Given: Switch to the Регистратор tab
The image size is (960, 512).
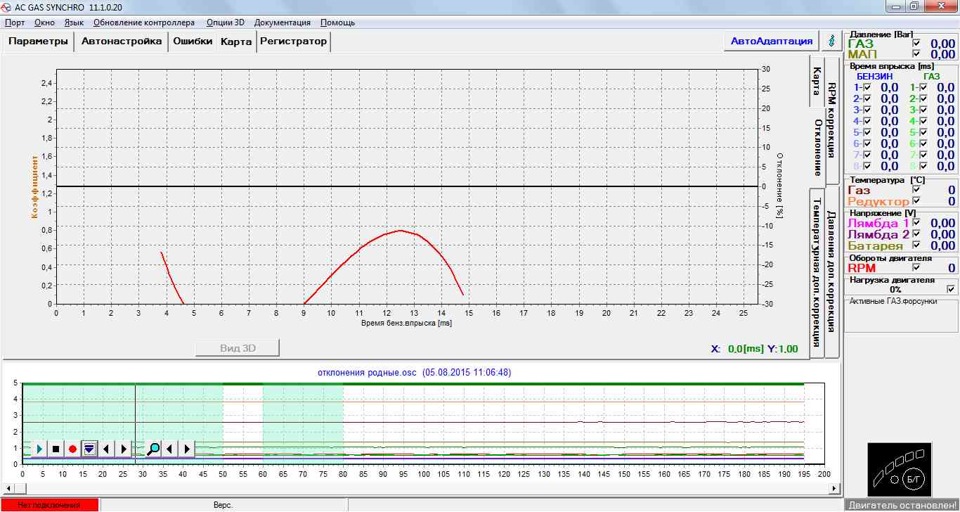Looking at the screenshot, I should click(294, 42).
